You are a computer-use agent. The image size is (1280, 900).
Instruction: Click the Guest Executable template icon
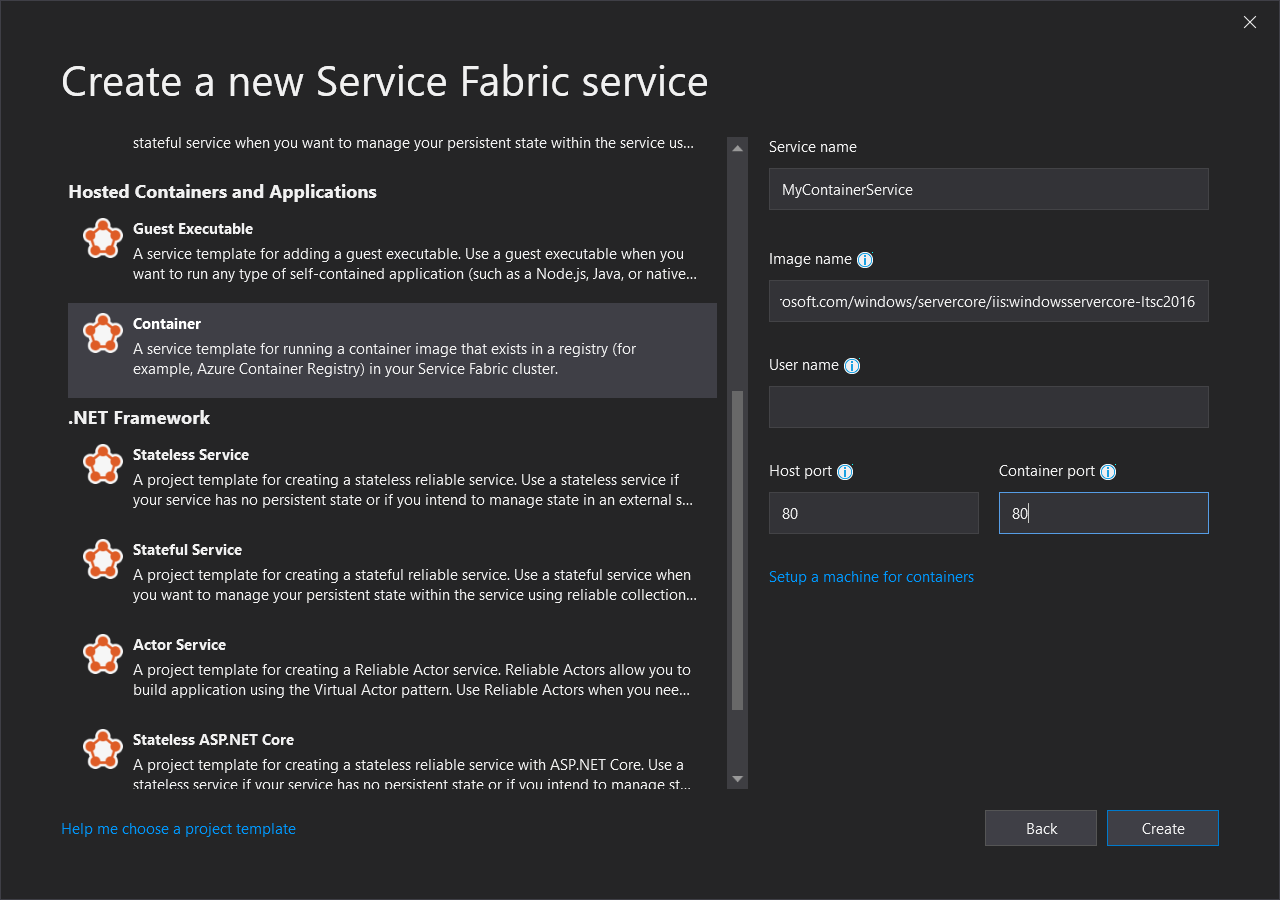pos(102,239)
